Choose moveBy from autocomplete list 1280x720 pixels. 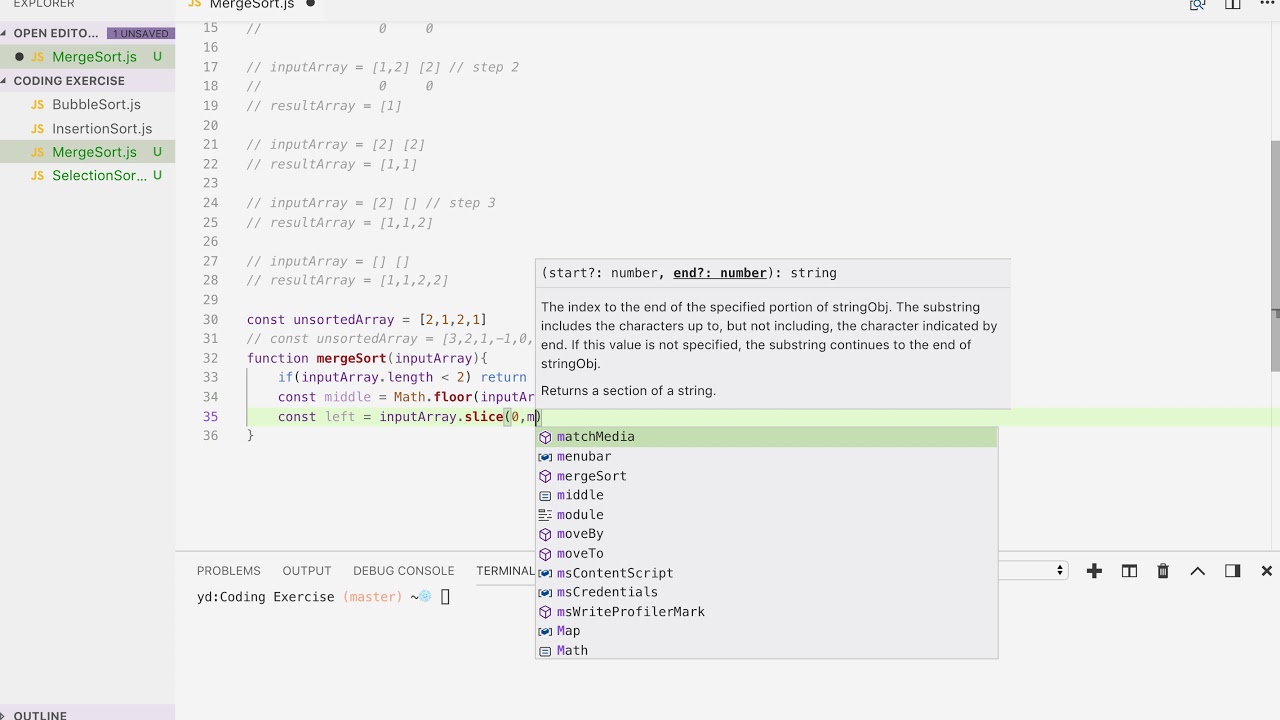pos(766,534)
